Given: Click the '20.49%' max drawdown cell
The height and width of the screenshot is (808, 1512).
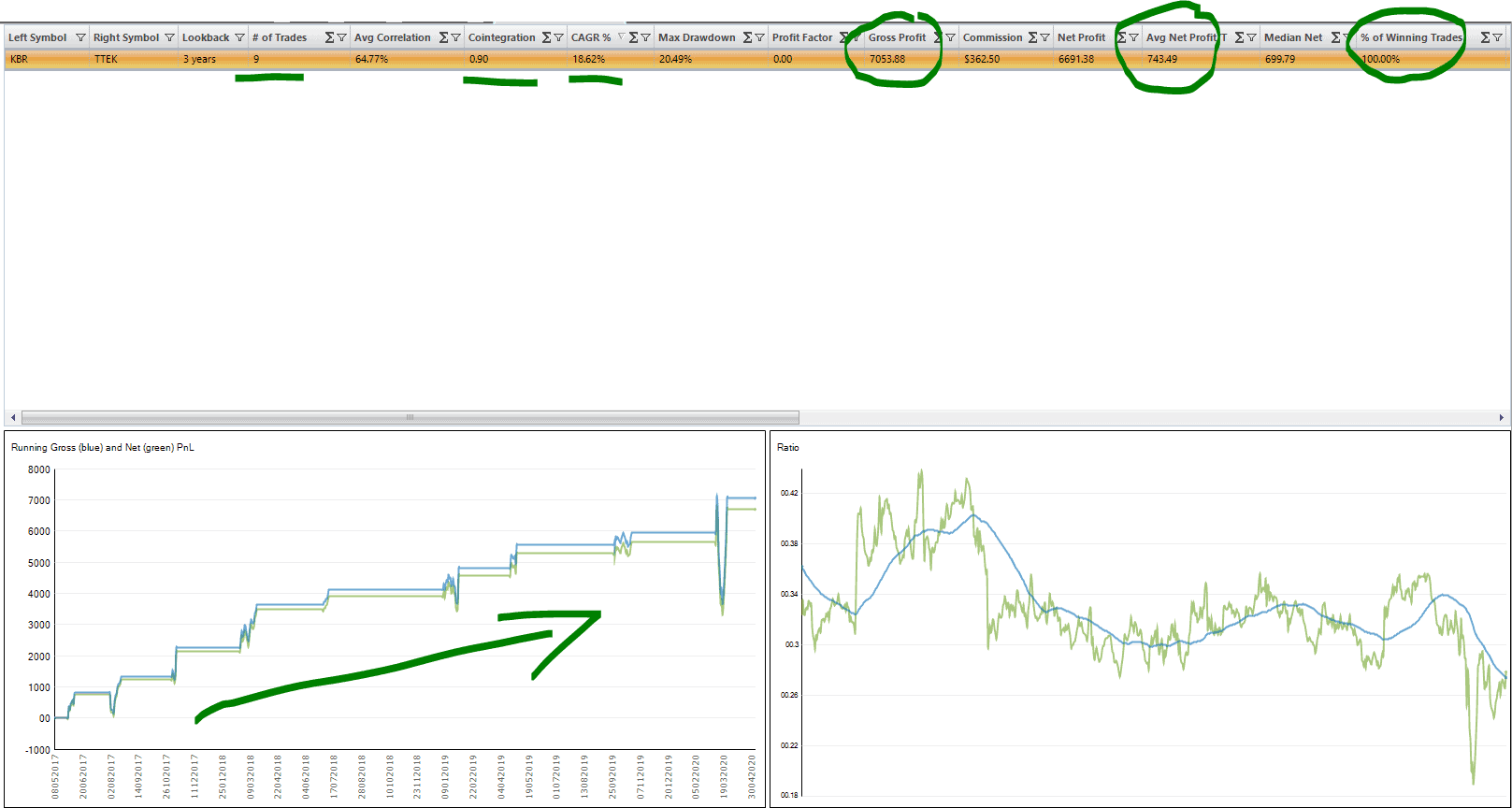Looking at the screenshot, I should click(x=711, y=59).
